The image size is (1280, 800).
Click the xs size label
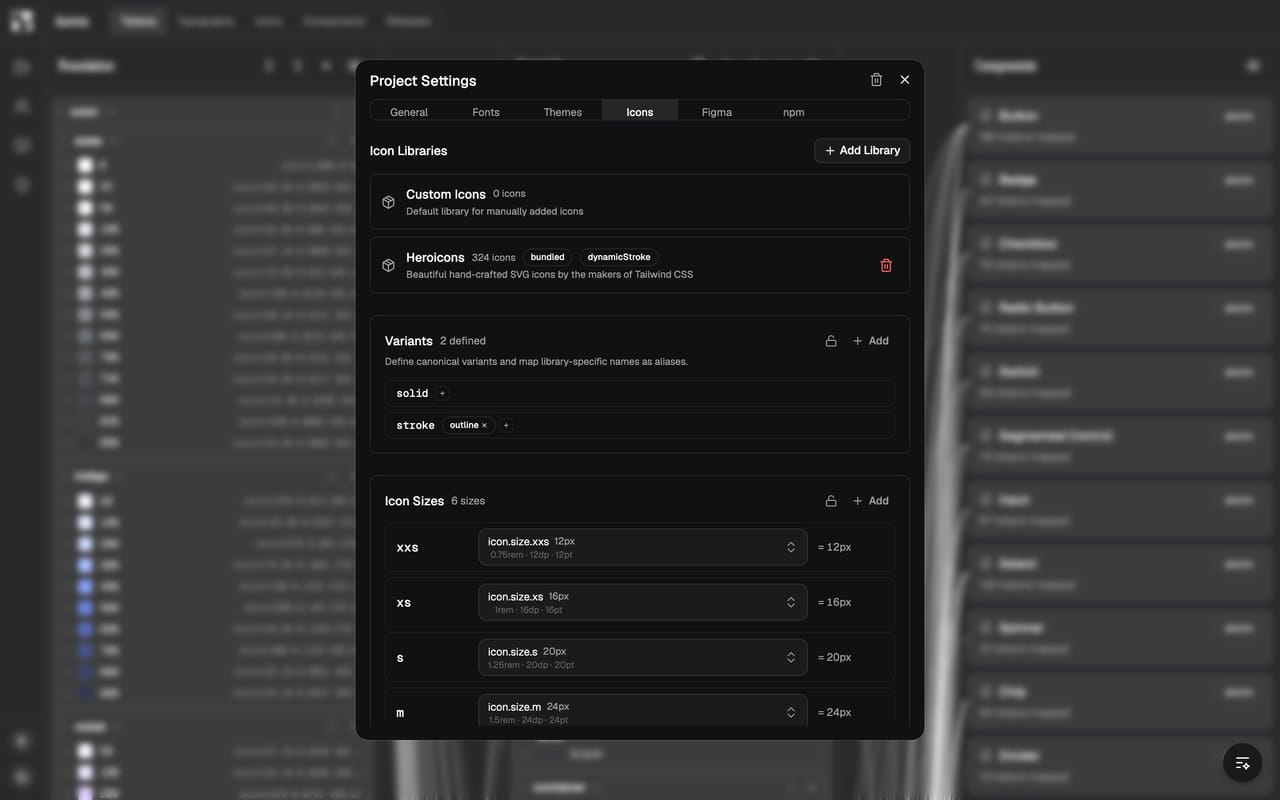[404, 603]
